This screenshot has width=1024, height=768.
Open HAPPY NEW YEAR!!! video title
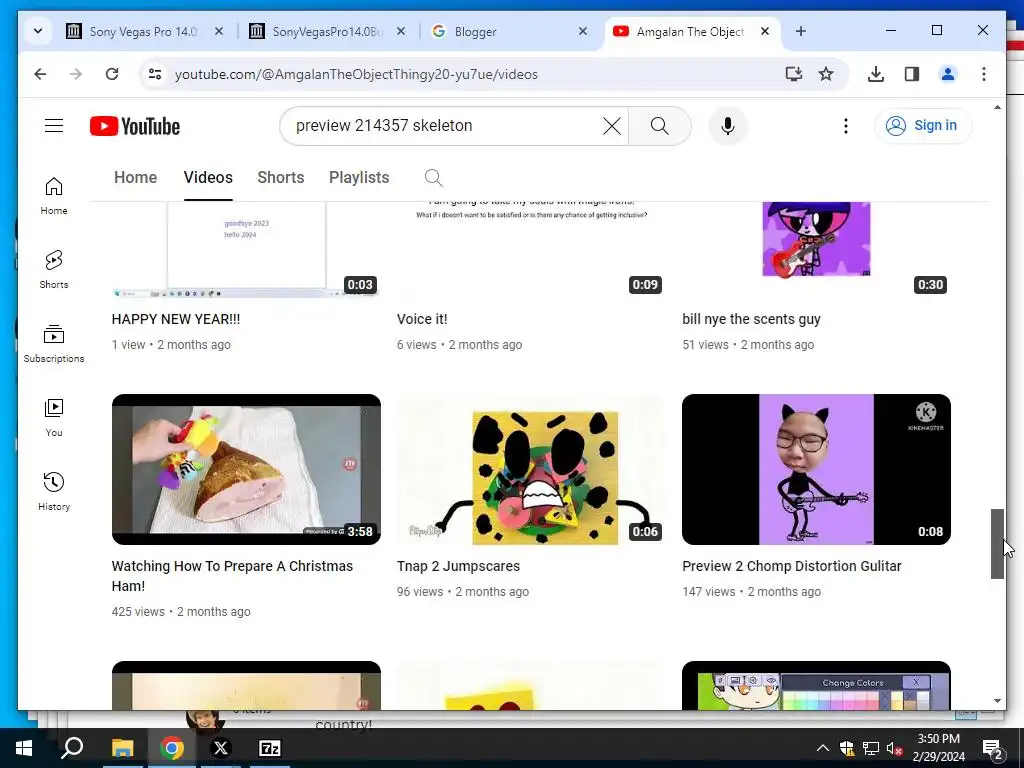pyautogui.click(x=176, y=319)
